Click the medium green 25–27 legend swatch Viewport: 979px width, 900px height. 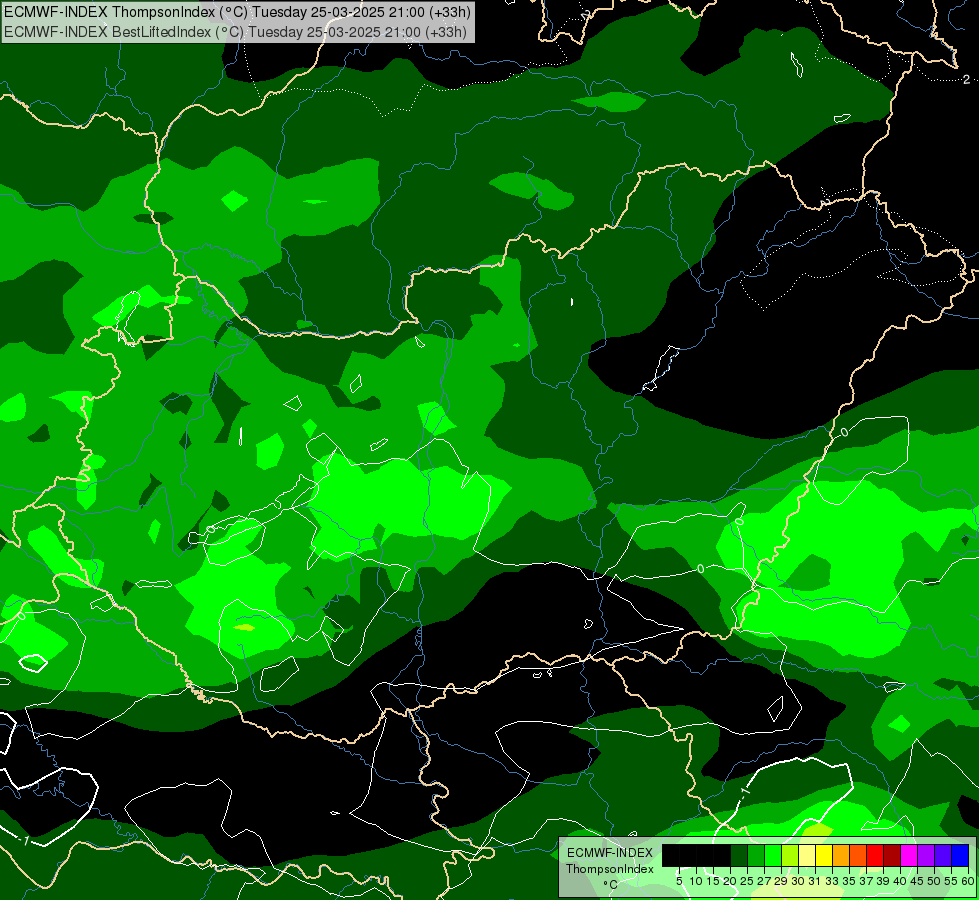coord(756,855)
